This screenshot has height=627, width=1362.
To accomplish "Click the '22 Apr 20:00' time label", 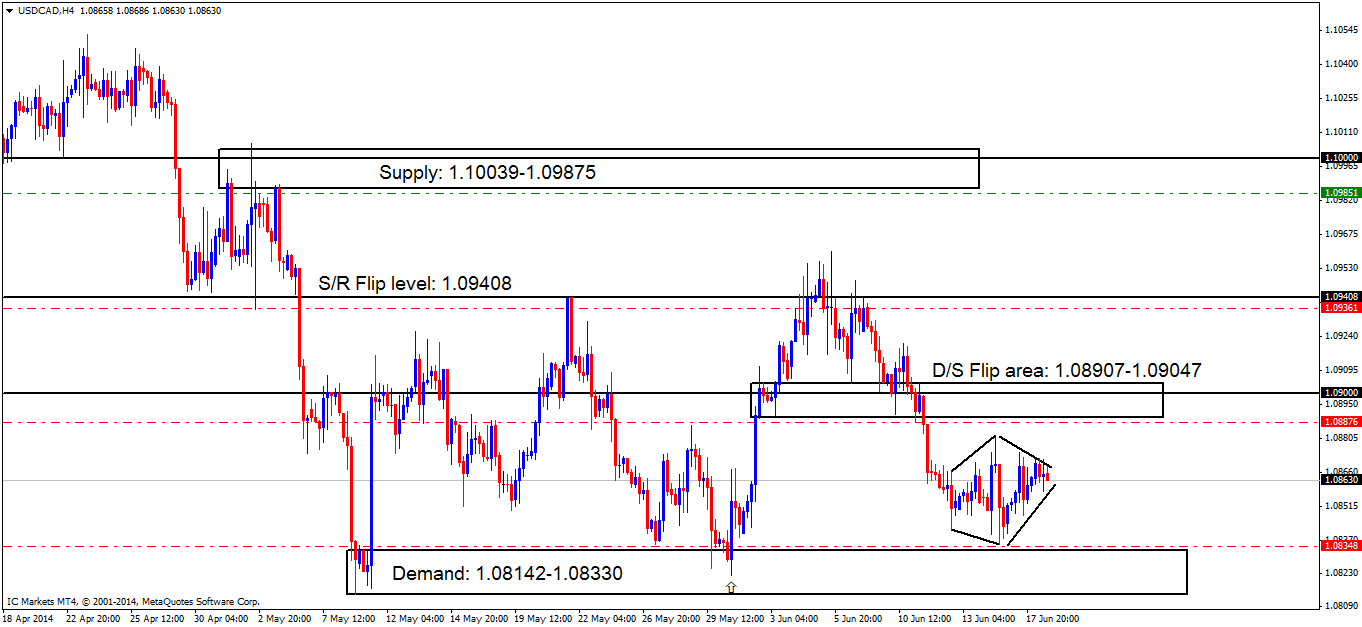I will point(93,618).
